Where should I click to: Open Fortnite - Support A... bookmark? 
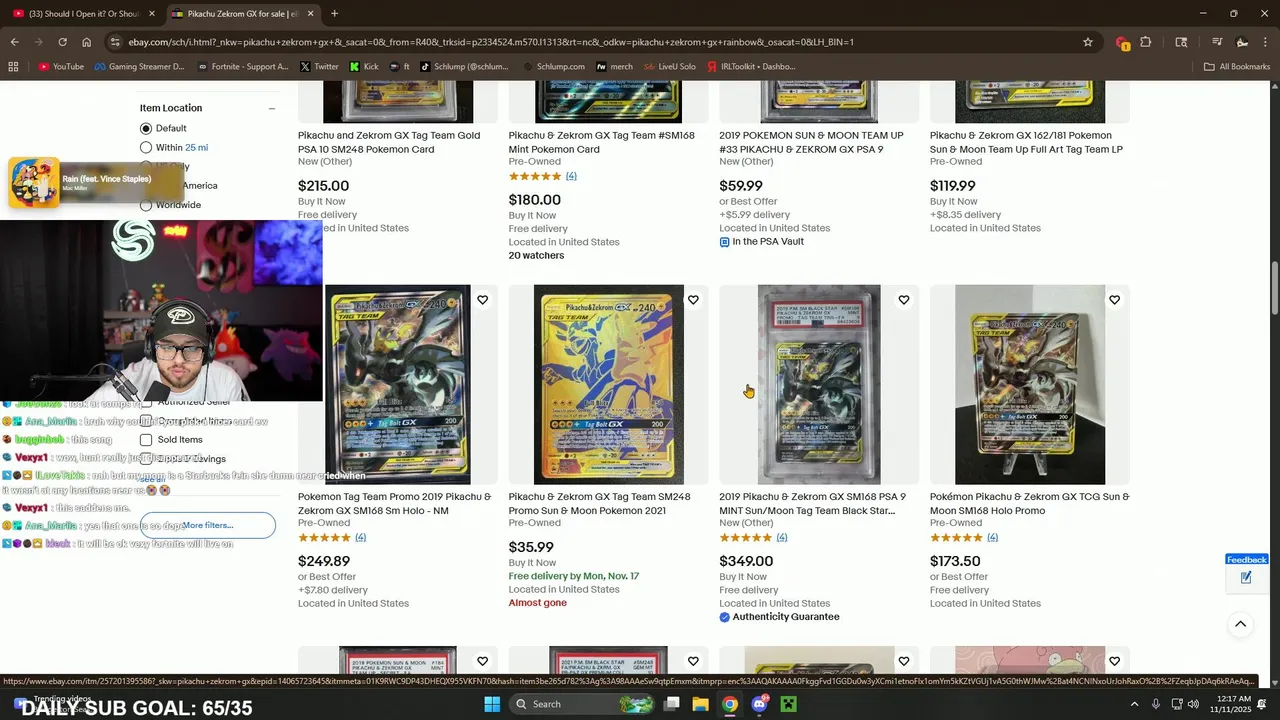pos(243,67)
